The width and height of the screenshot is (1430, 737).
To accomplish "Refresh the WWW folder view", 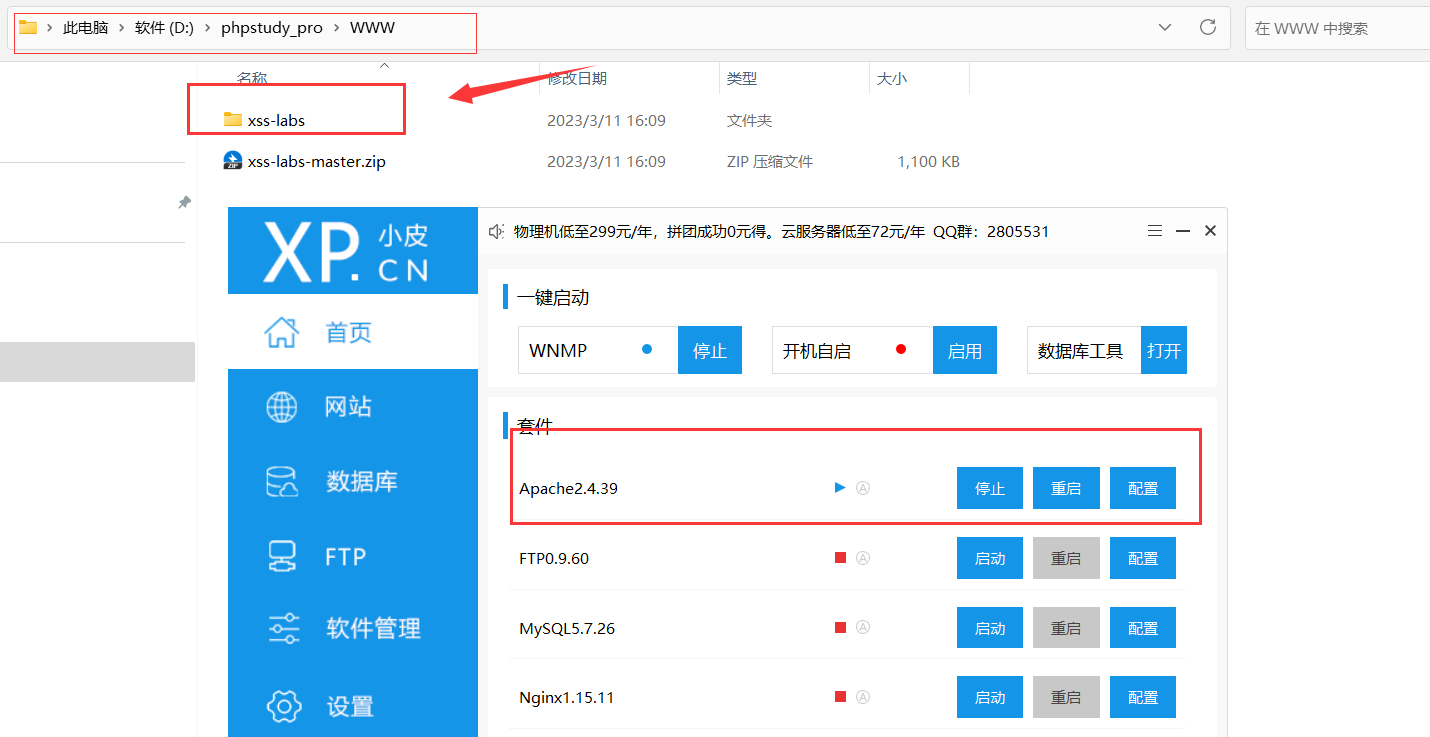I will point(1208,28).
